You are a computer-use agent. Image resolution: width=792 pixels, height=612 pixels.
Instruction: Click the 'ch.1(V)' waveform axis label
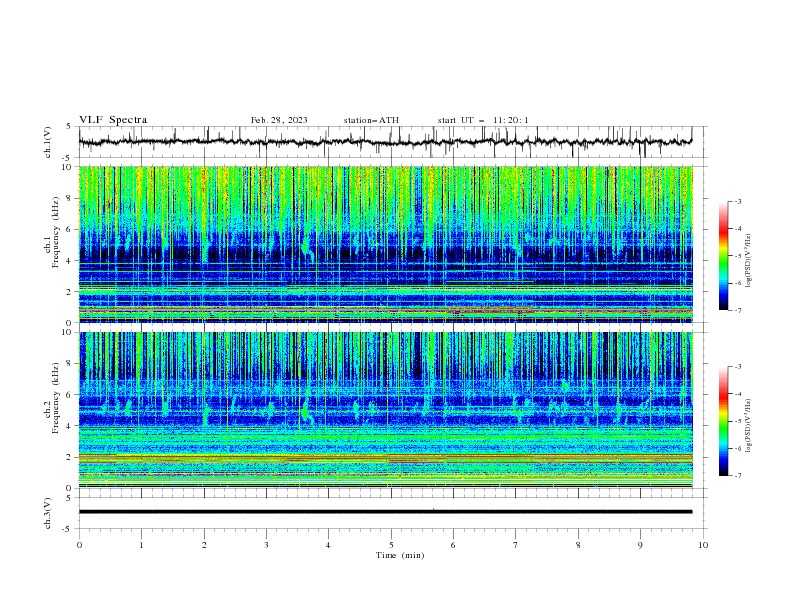click(x=48, y=142)
